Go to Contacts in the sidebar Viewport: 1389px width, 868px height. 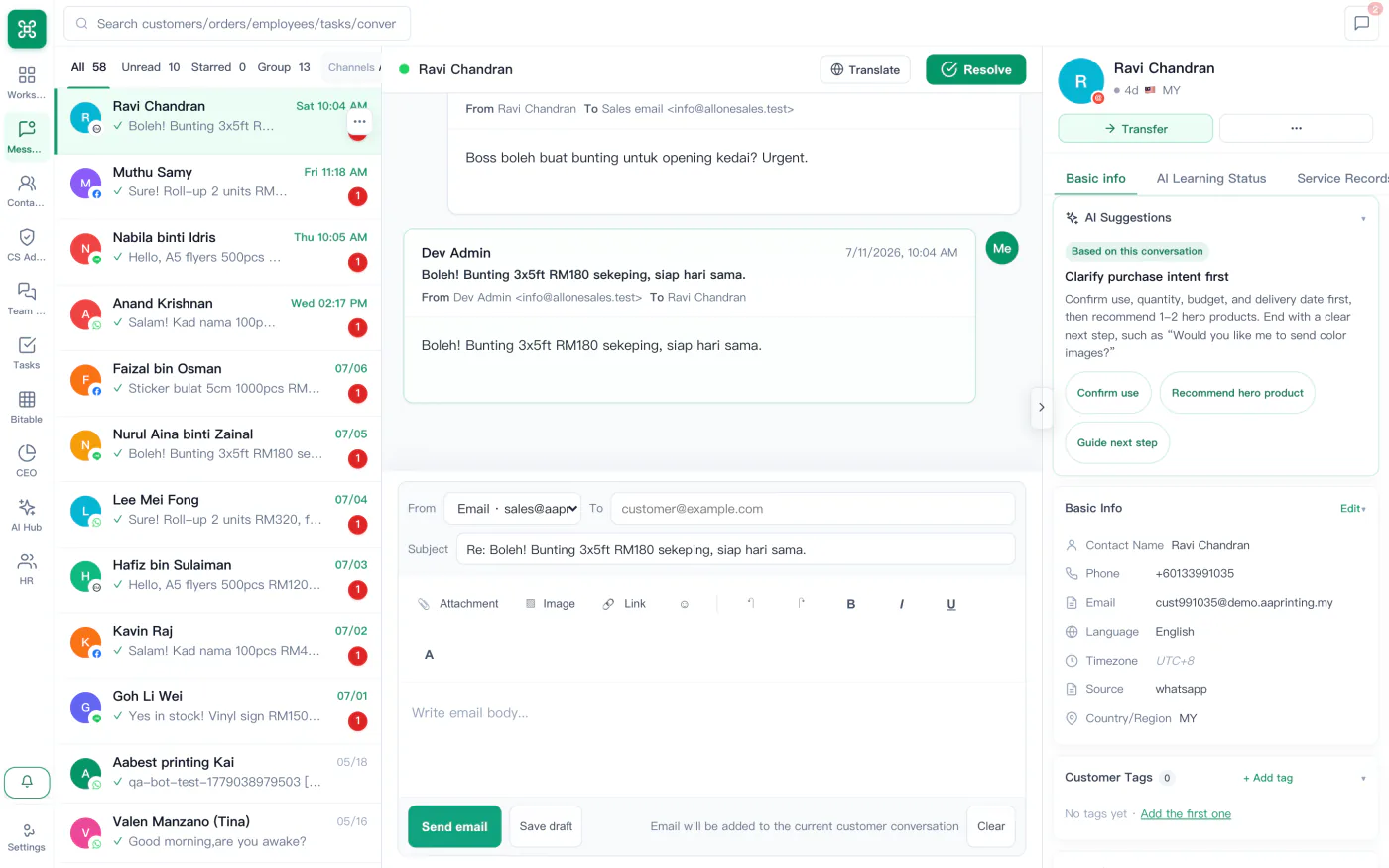click(27, 190)
